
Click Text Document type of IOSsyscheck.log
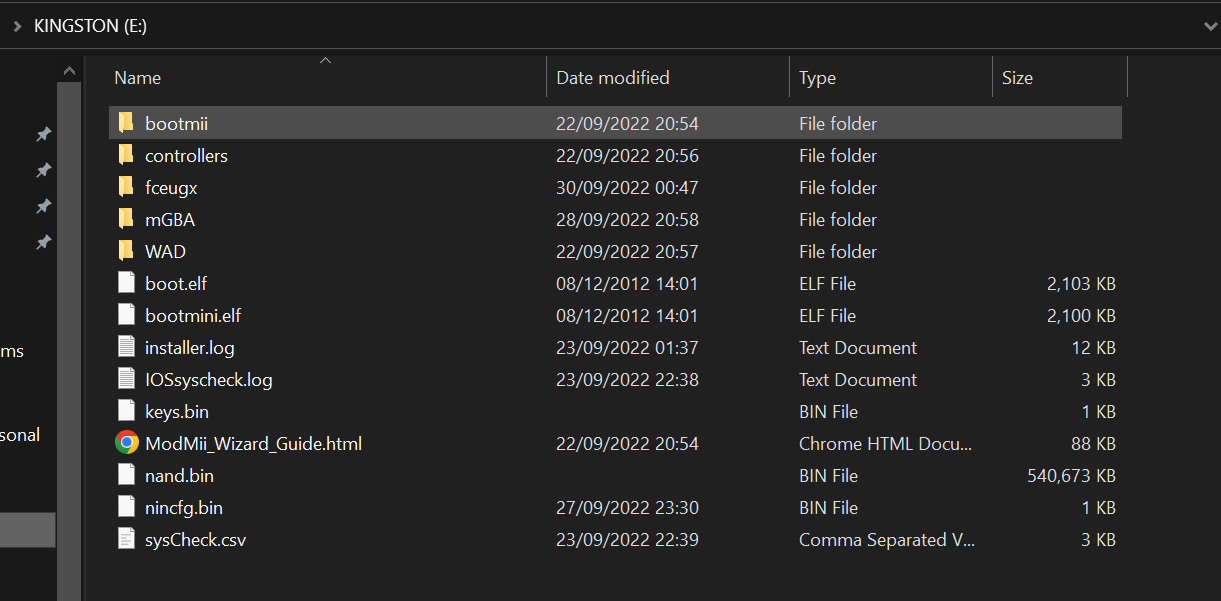pyautogui.click(x=858, y=380)
